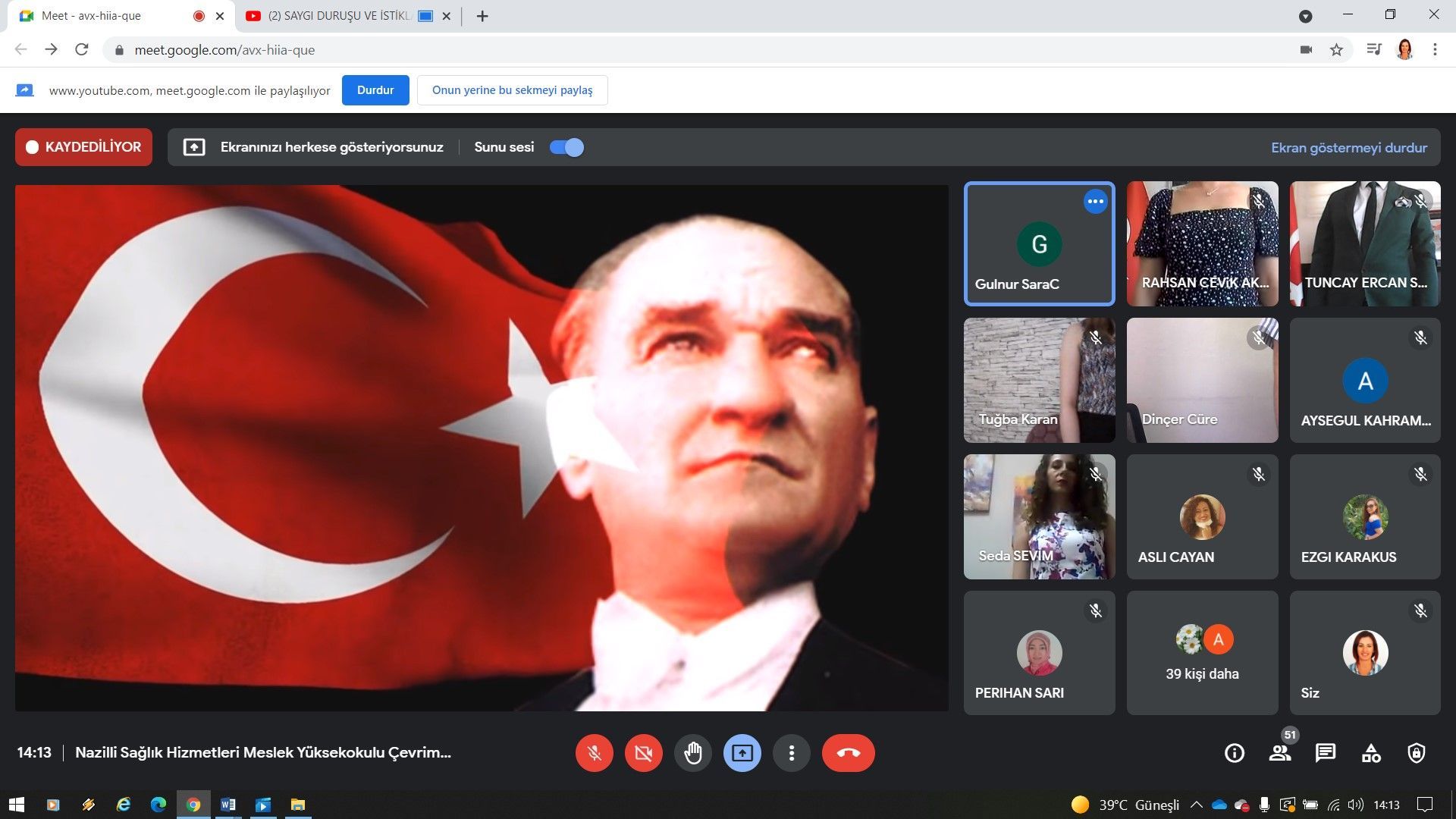Toggle the camera off button

coord(643,753)
